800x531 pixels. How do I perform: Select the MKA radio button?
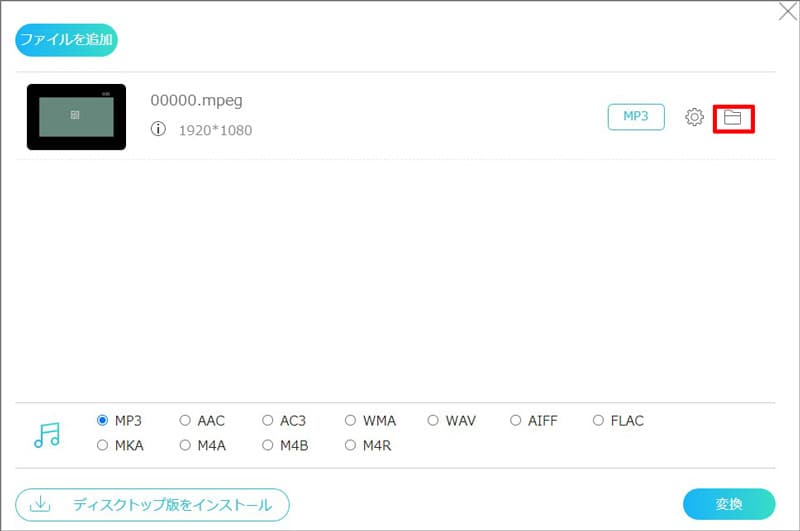[x=102, y=446]
